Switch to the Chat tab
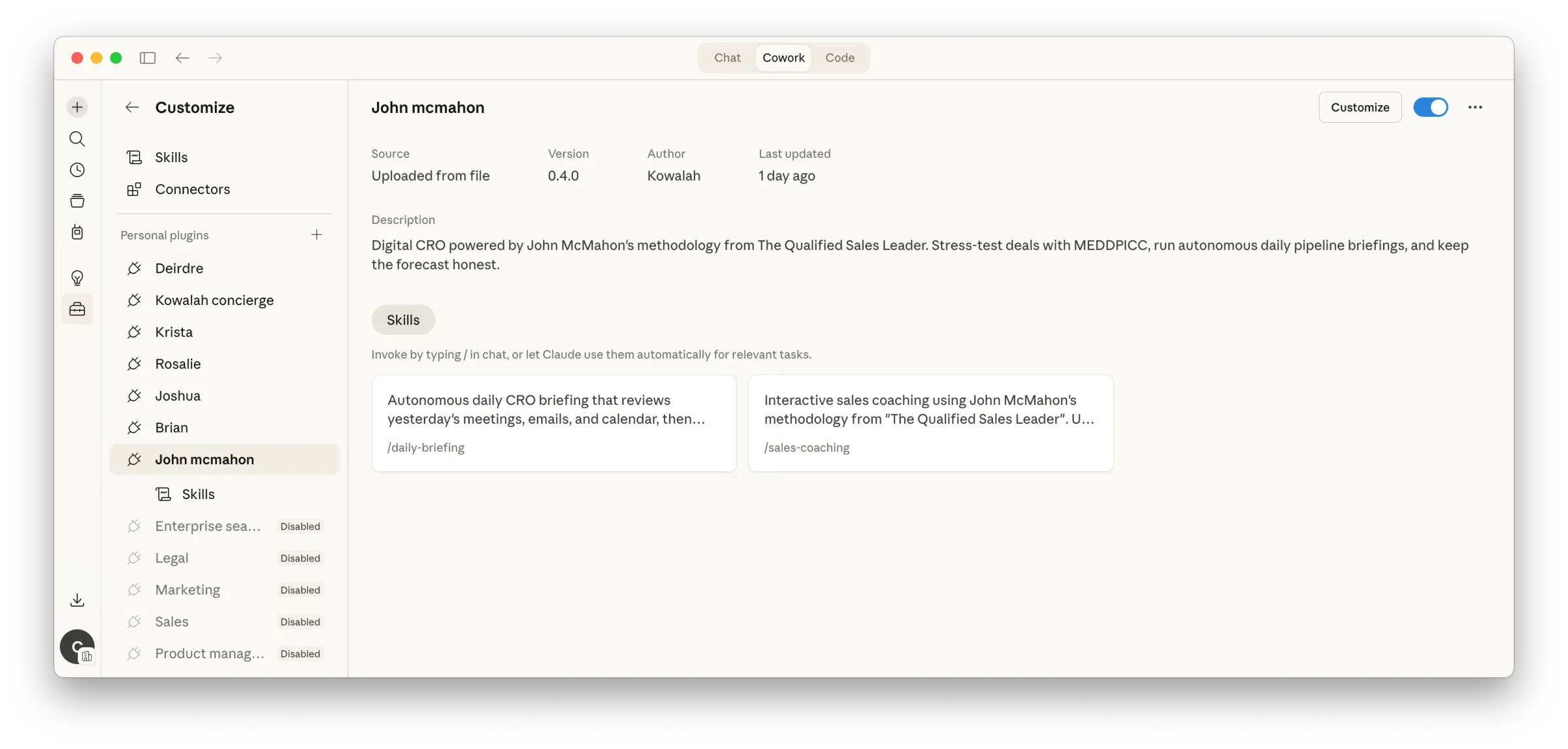The image size is (1568, 749). pyautogui.click(x=726, y=57)
